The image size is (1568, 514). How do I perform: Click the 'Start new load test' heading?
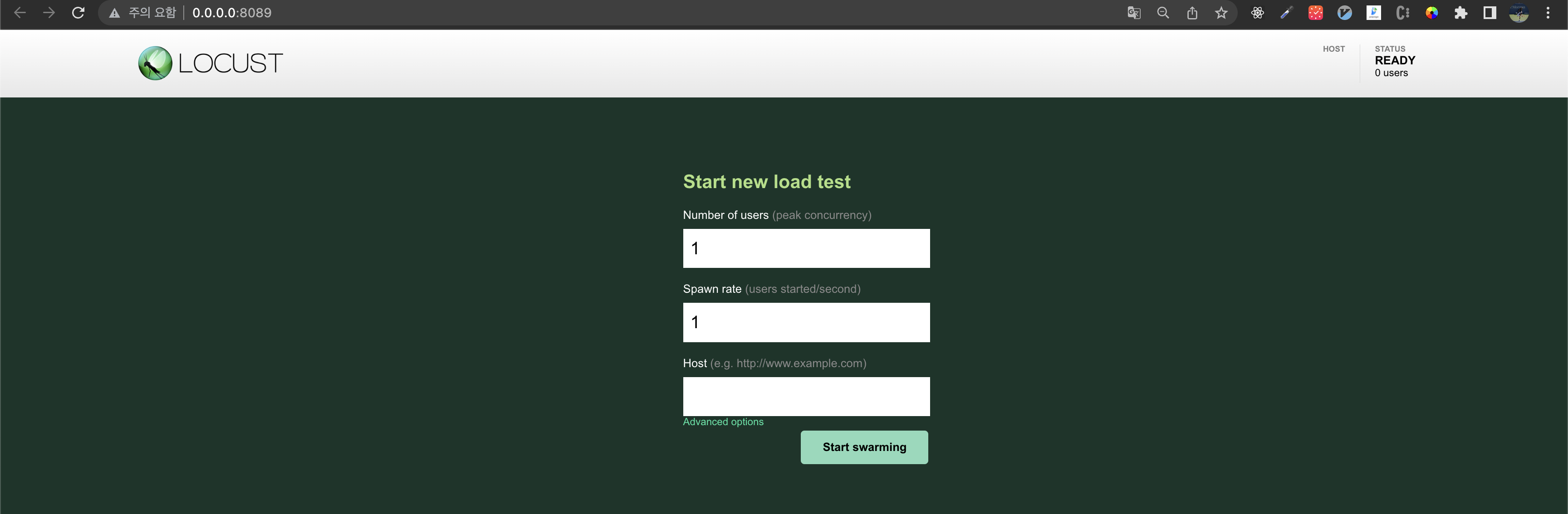[x=766, y=181]
